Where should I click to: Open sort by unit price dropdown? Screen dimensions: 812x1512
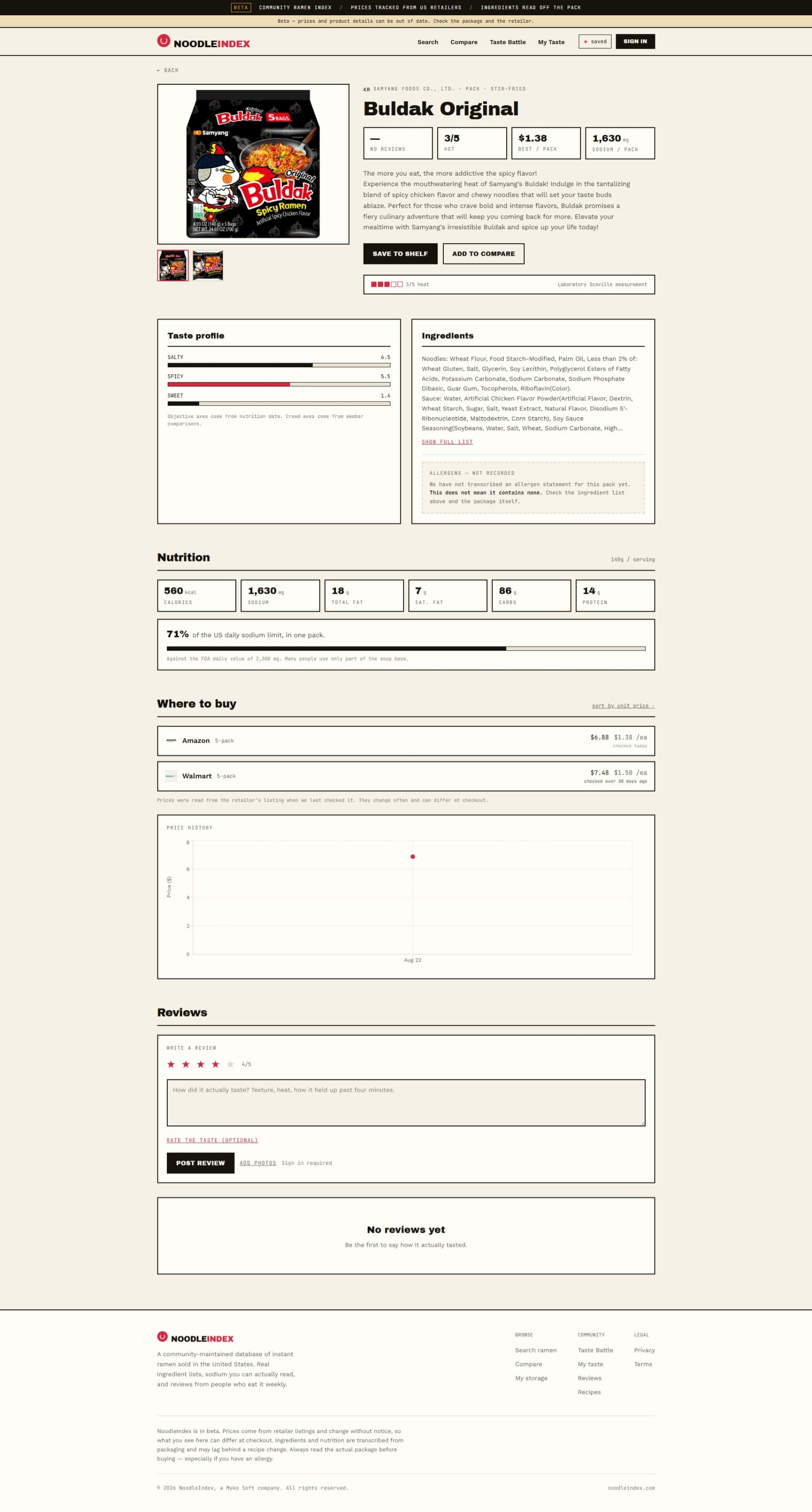(623, 705)
